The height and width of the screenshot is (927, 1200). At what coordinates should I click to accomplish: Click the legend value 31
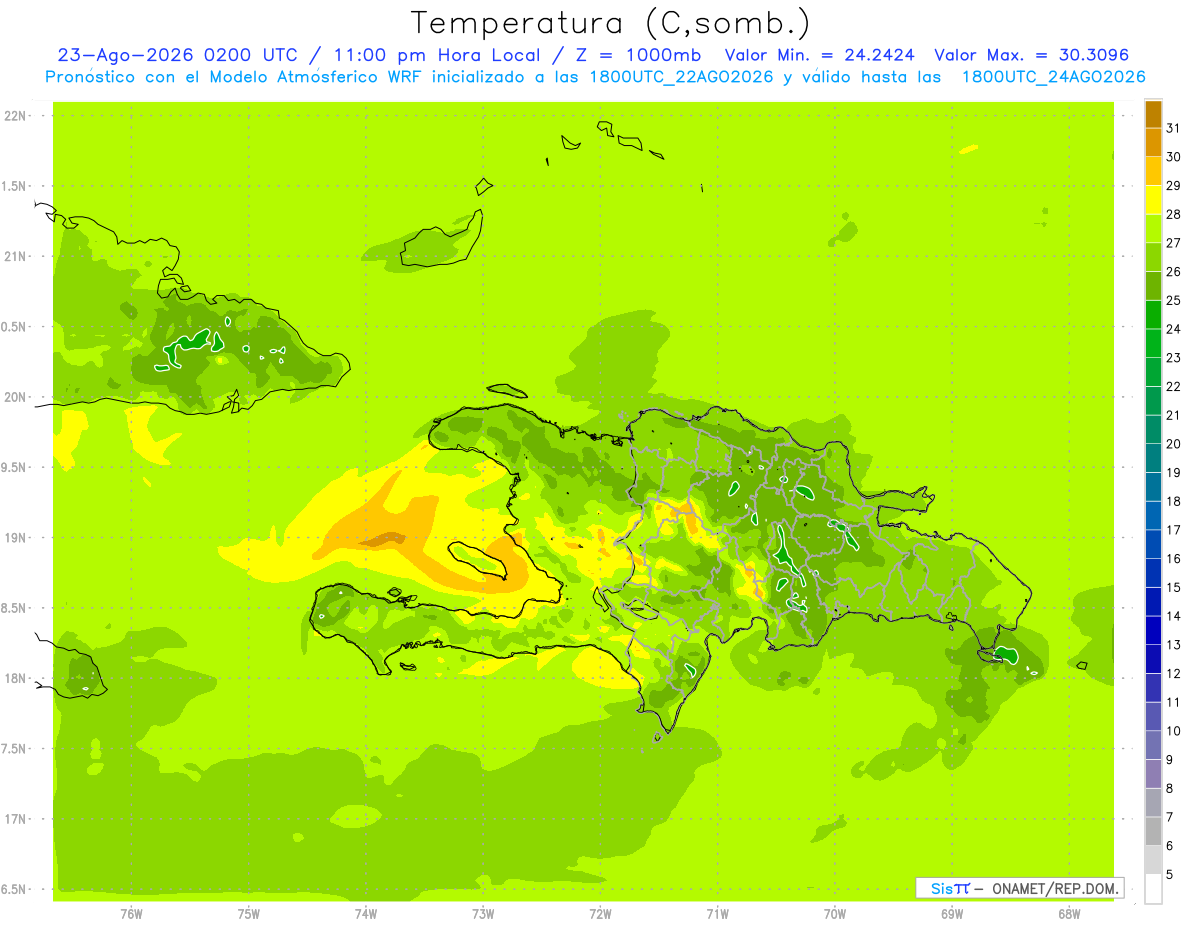pos(1174,128)
